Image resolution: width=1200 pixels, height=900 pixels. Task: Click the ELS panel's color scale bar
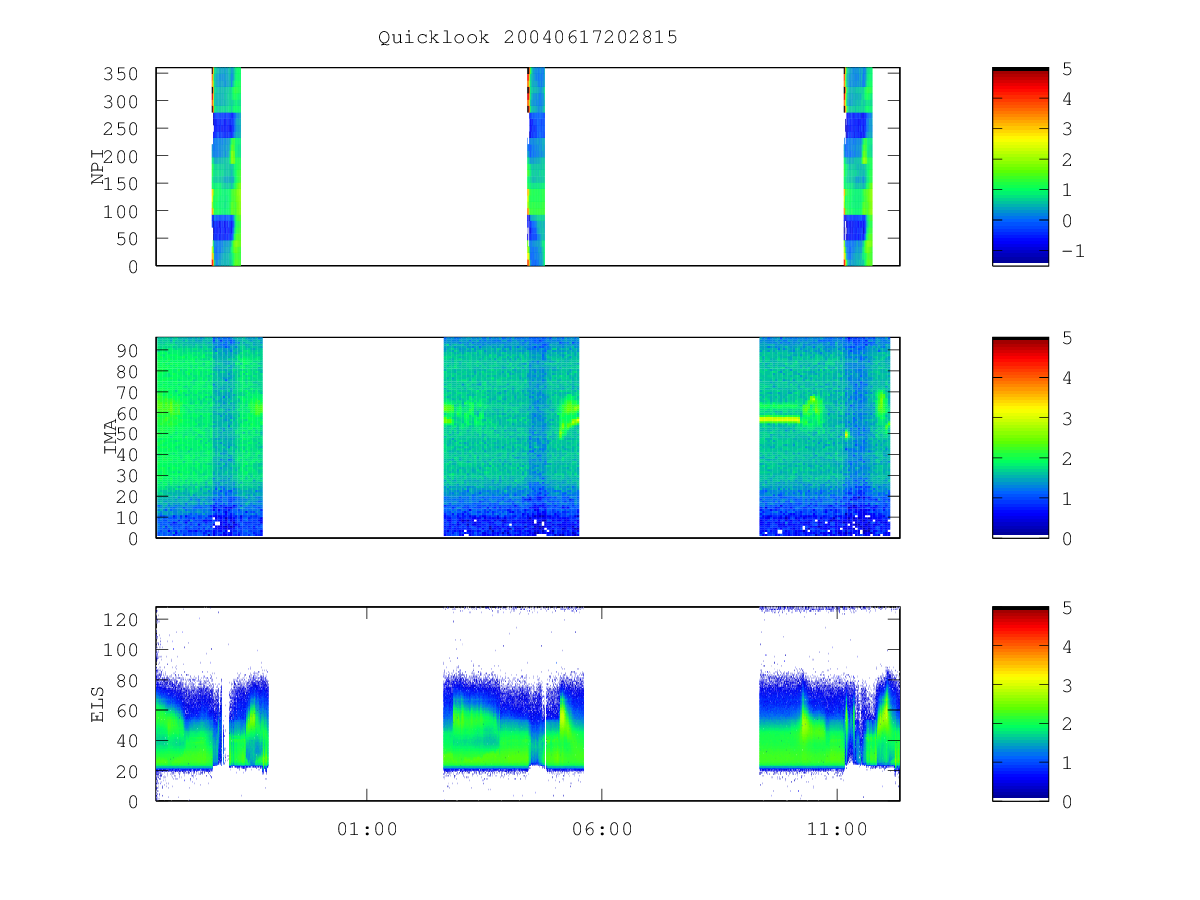pyautogui.click(x=1020, y=703)
